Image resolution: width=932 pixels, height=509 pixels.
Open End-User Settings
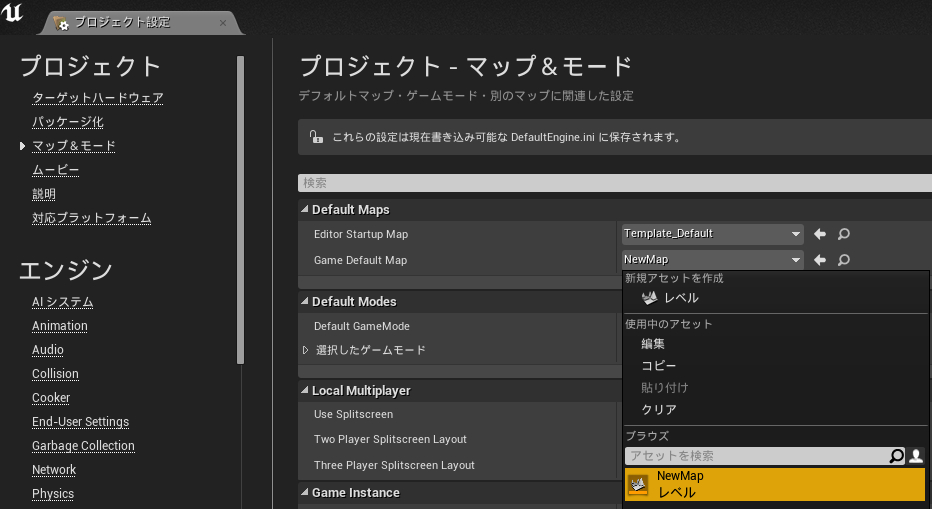80,422
